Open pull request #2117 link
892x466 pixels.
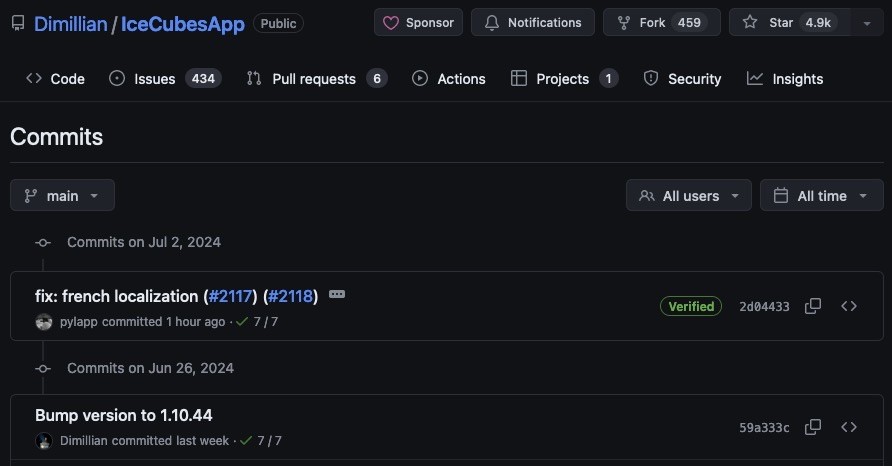pyautogui.click(x=230, y=296)
